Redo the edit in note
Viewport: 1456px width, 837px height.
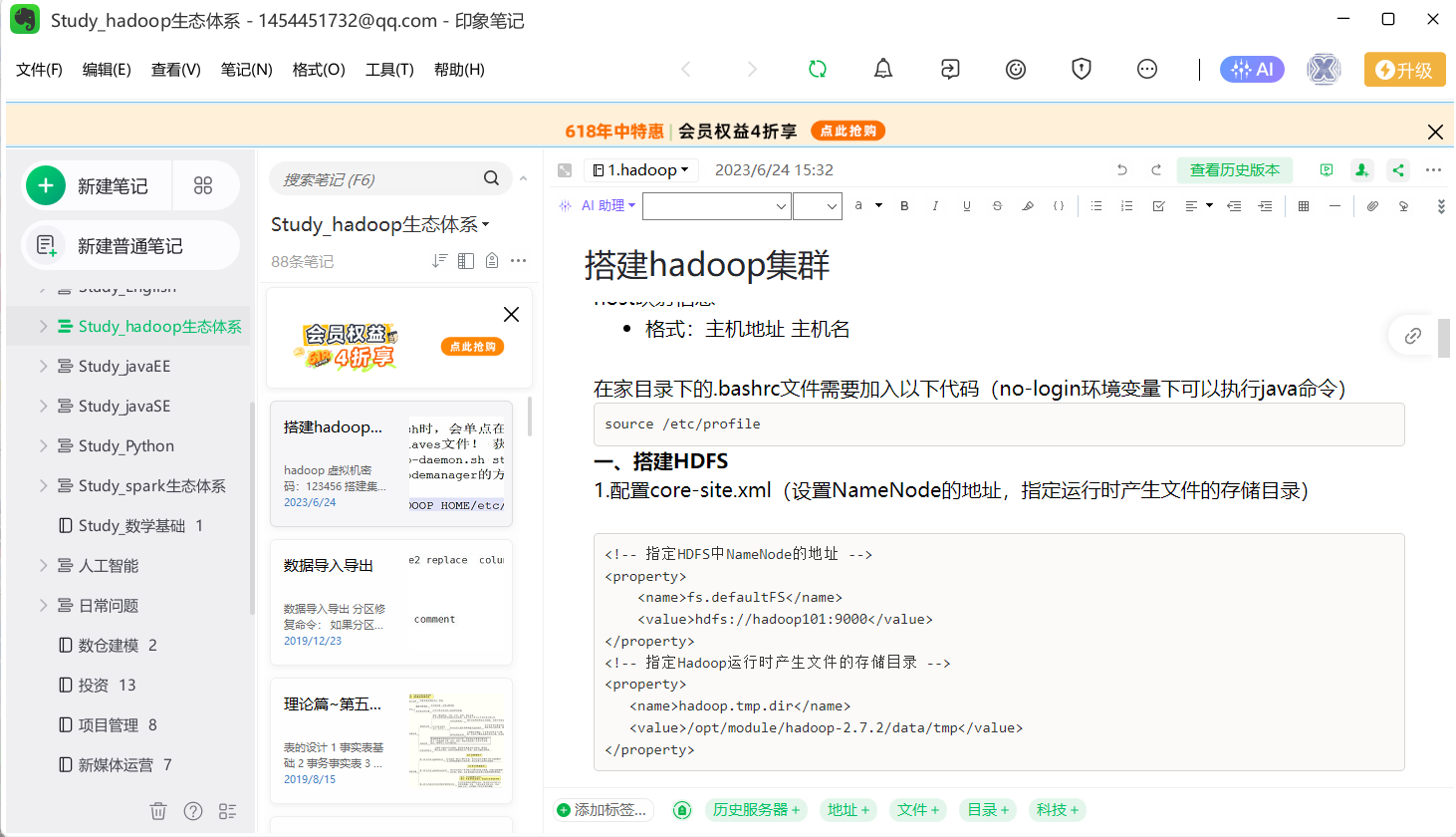point(1156,170)
